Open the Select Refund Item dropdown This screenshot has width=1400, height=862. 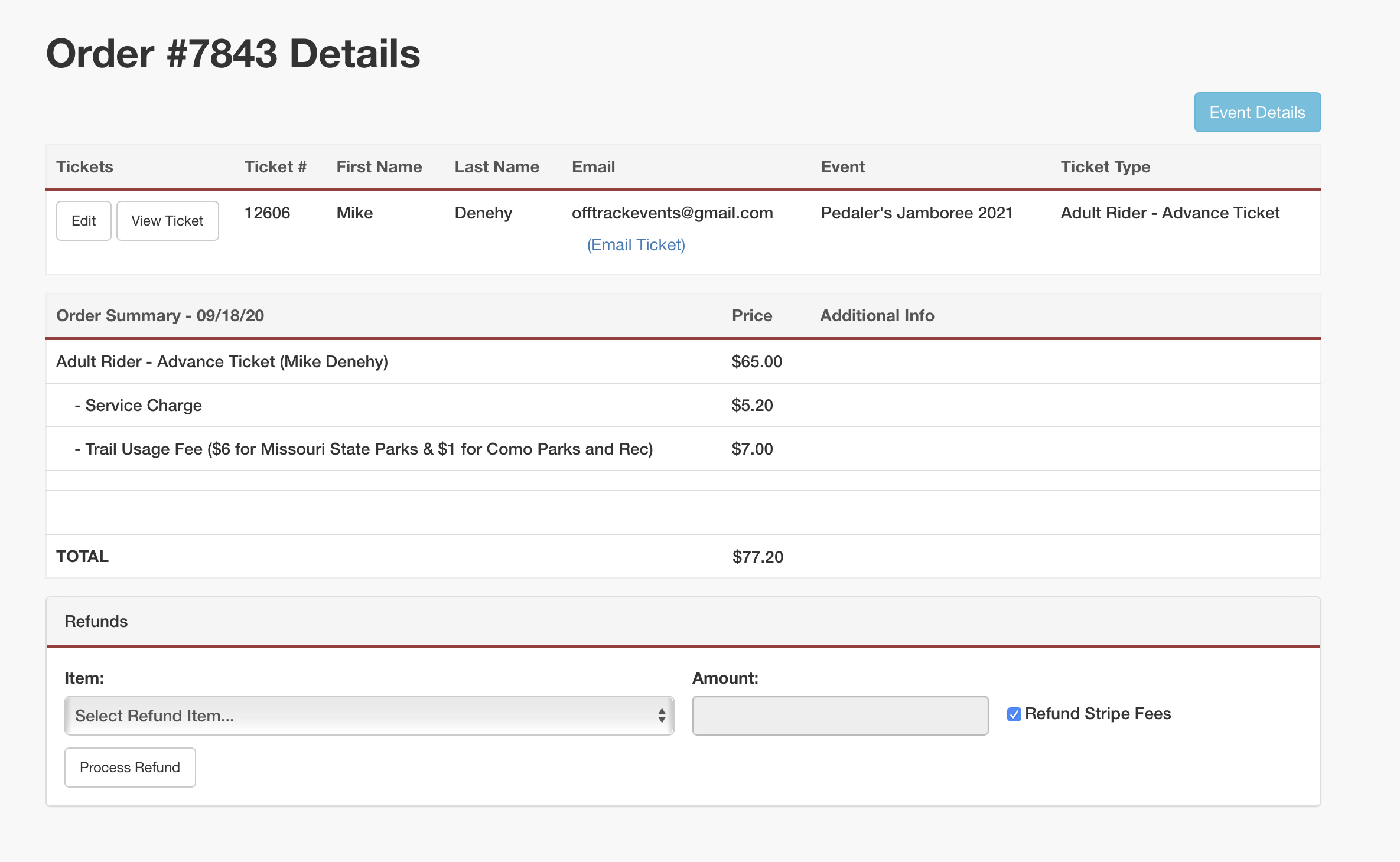coord(369,716)
